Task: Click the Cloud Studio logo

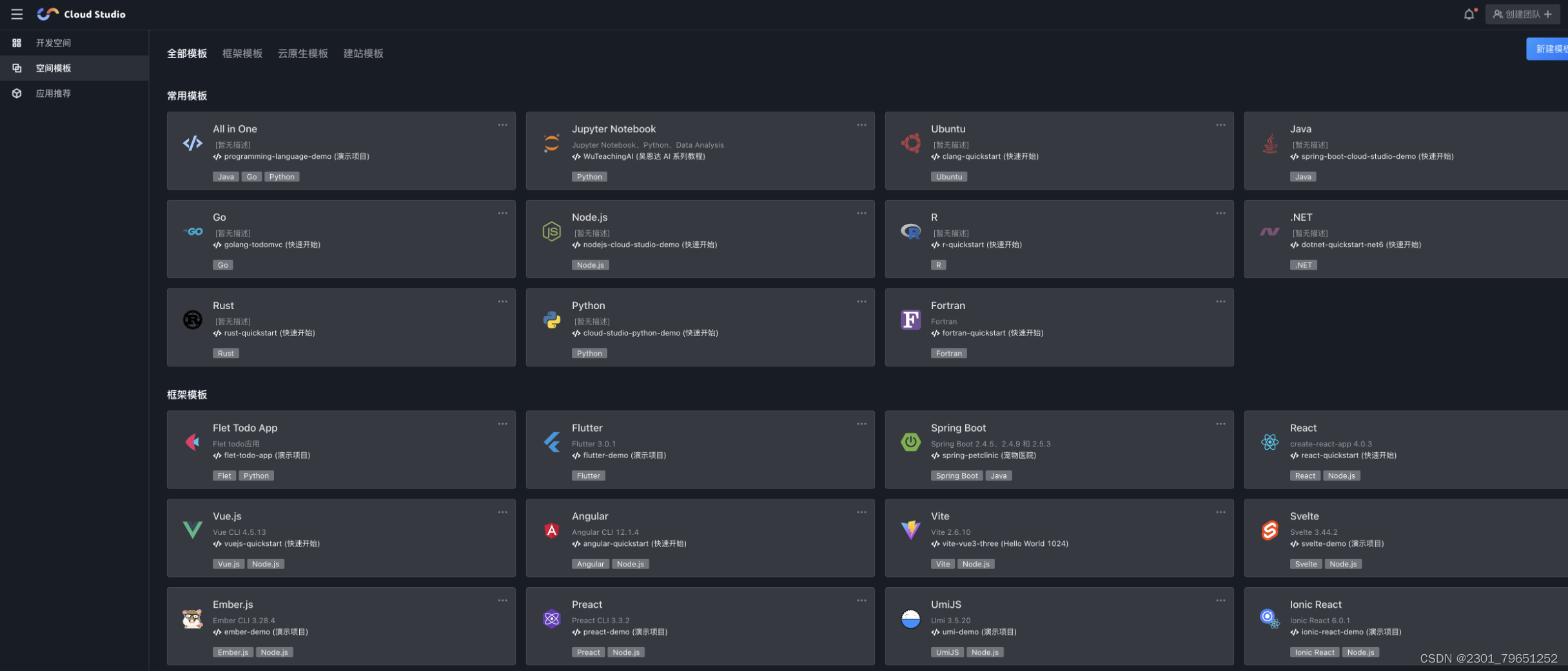Action: click(81, 14)
